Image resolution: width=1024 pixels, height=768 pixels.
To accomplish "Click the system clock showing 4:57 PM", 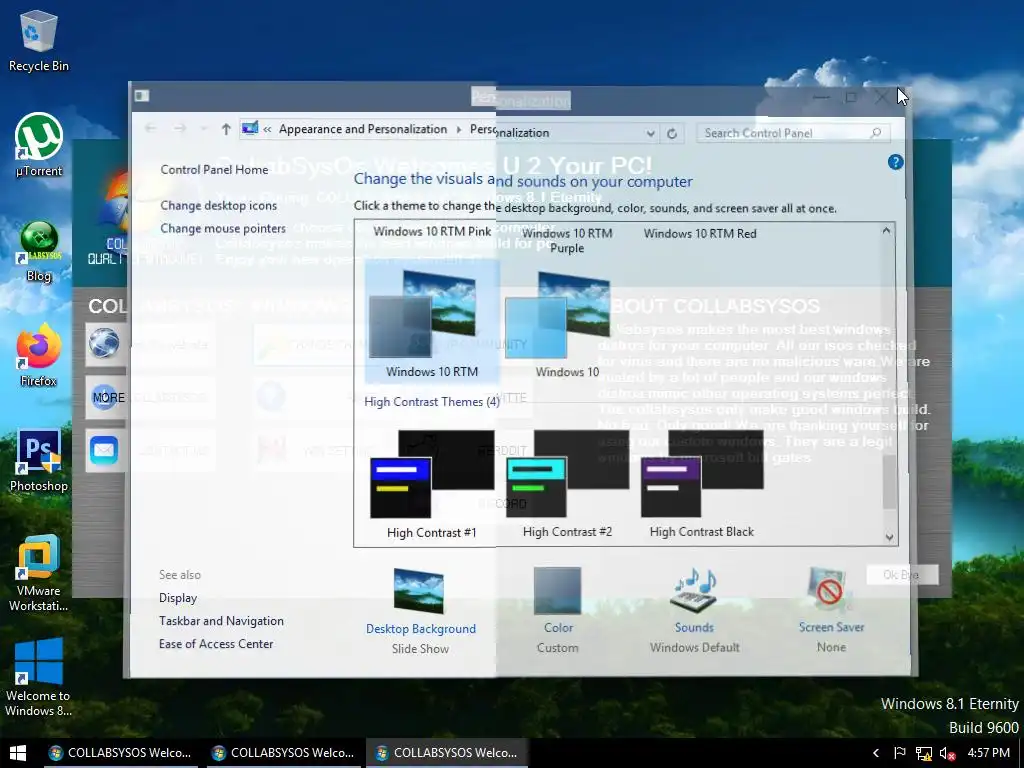I will (988, 753).
